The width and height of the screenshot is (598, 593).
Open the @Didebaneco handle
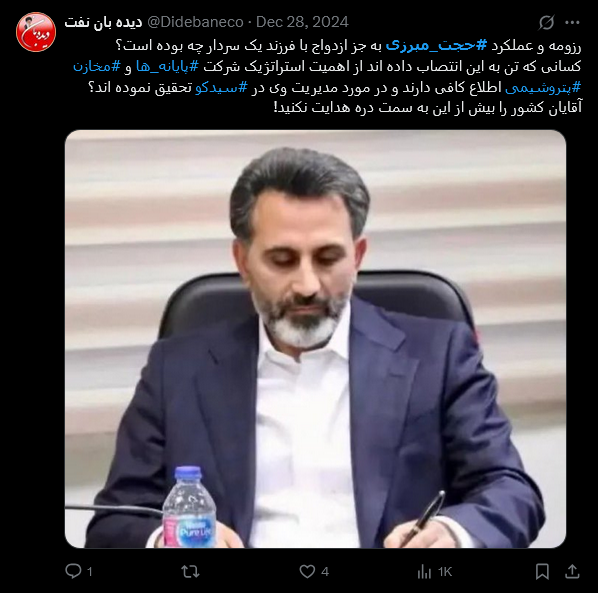195,22
